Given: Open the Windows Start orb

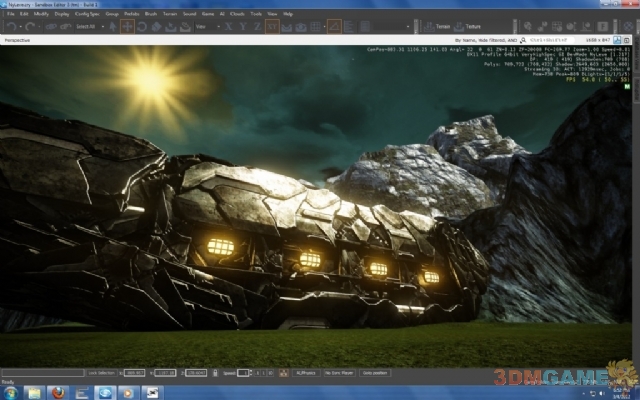Looking at the screenshot, I should (11, 393).
